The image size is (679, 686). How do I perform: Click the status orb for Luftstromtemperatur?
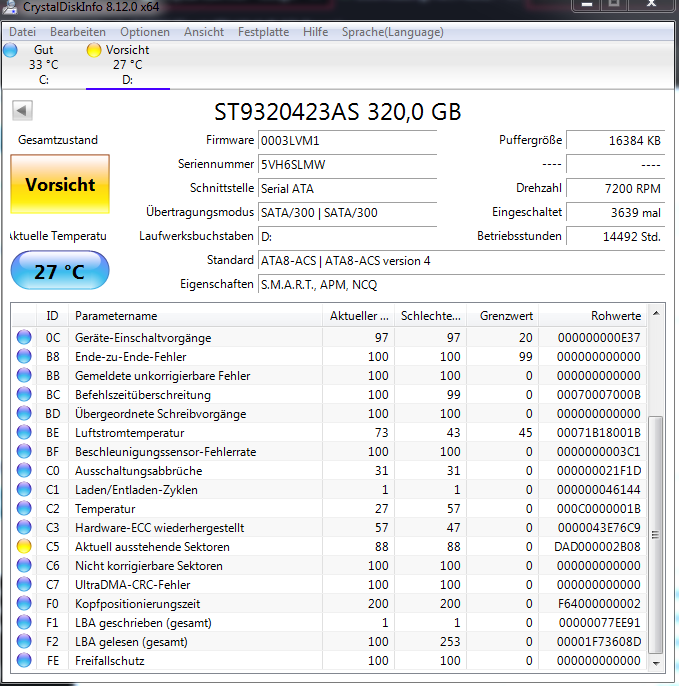[x=24, y=432]
